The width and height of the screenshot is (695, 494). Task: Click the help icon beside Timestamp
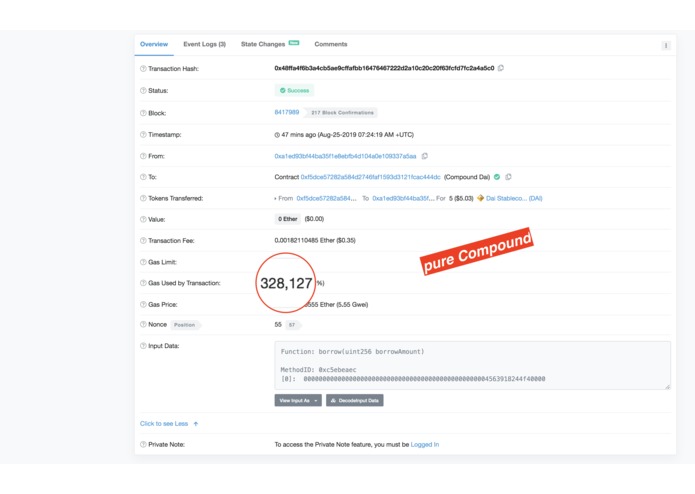coord(143,135)
